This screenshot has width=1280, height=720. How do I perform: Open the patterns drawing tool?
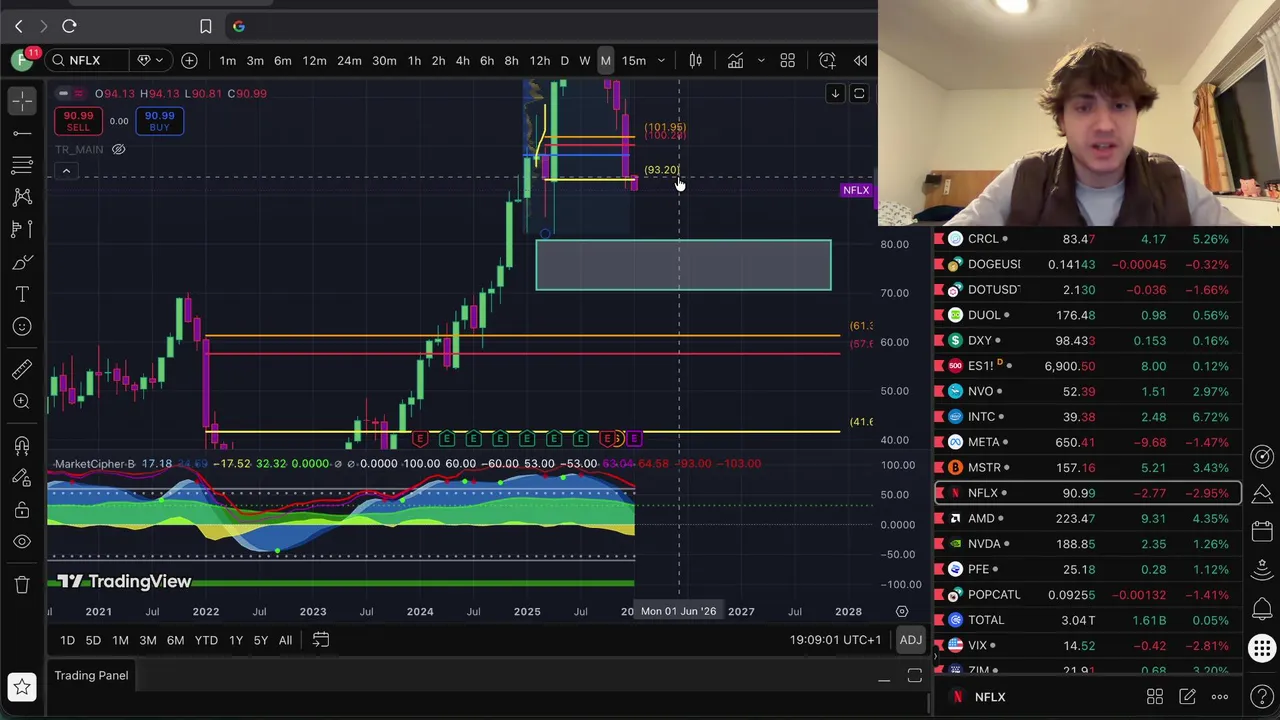click(x=22, y=197)
